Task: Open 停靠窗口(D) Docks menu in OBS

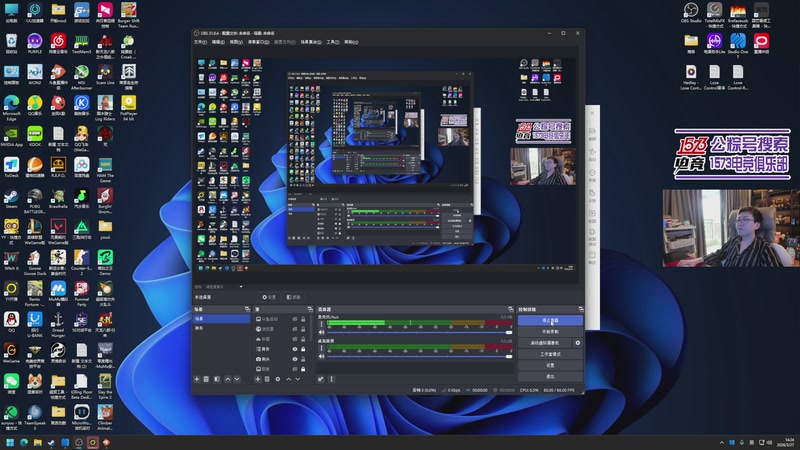Action: [x=258, y=42]
